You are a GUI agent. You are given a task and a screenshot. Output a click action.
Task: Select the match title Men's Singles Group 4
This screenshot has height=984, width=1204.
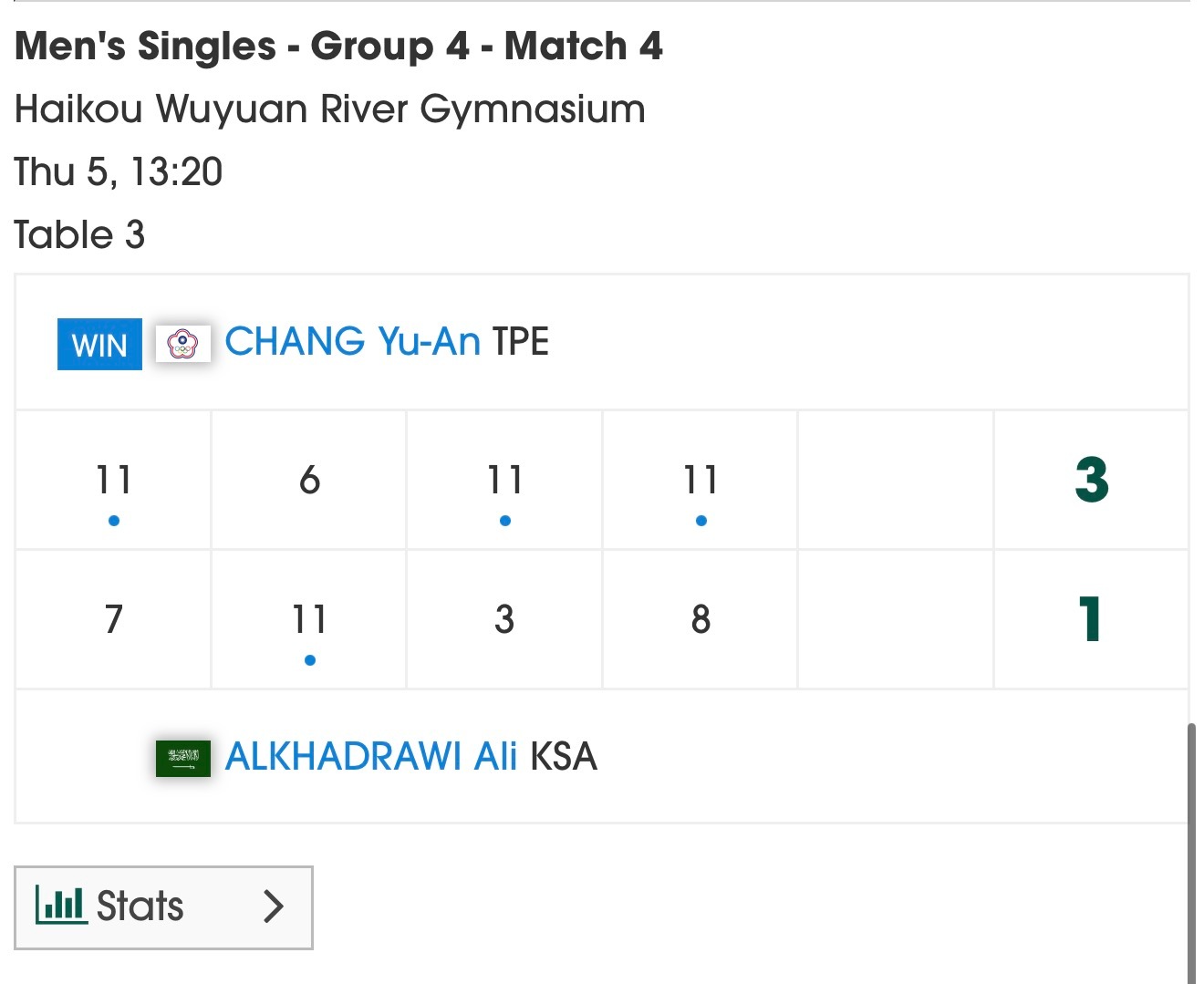pos(339,46)
